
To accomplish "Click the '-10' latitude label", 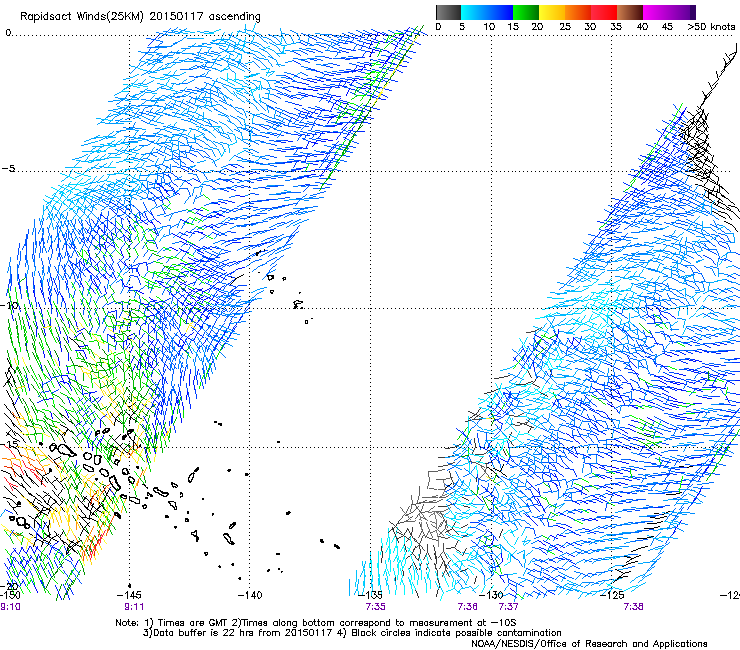I will (x=9, y=305).
